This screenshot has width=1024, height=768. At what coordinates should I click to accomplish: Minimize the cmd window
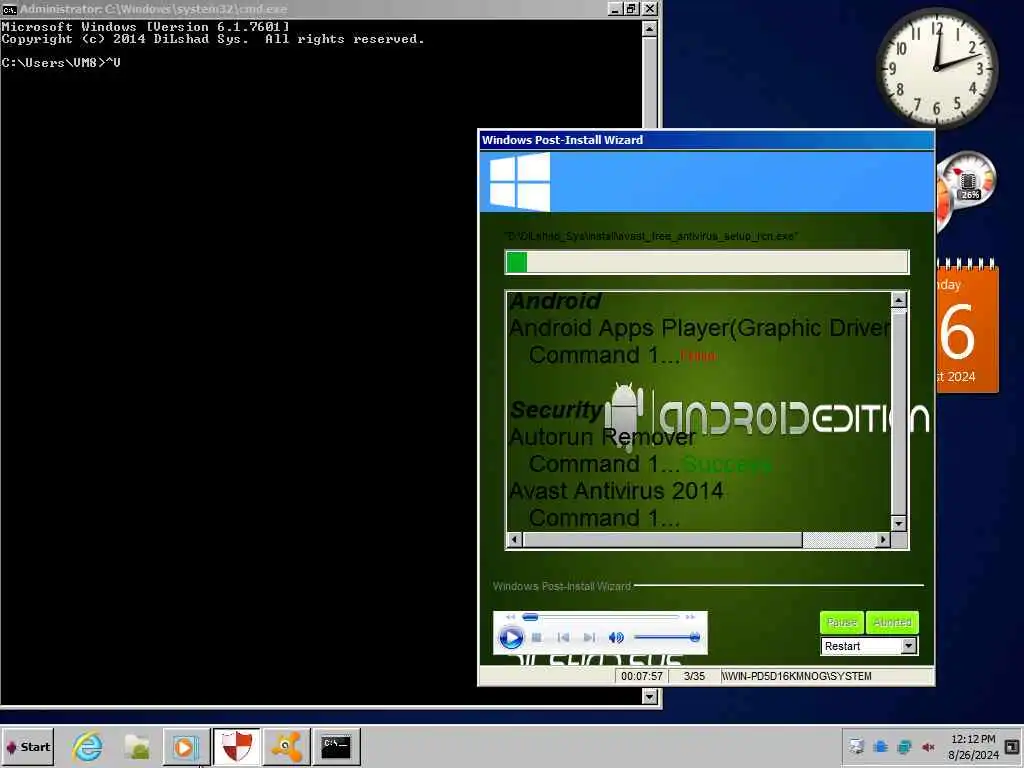point(615,8)
